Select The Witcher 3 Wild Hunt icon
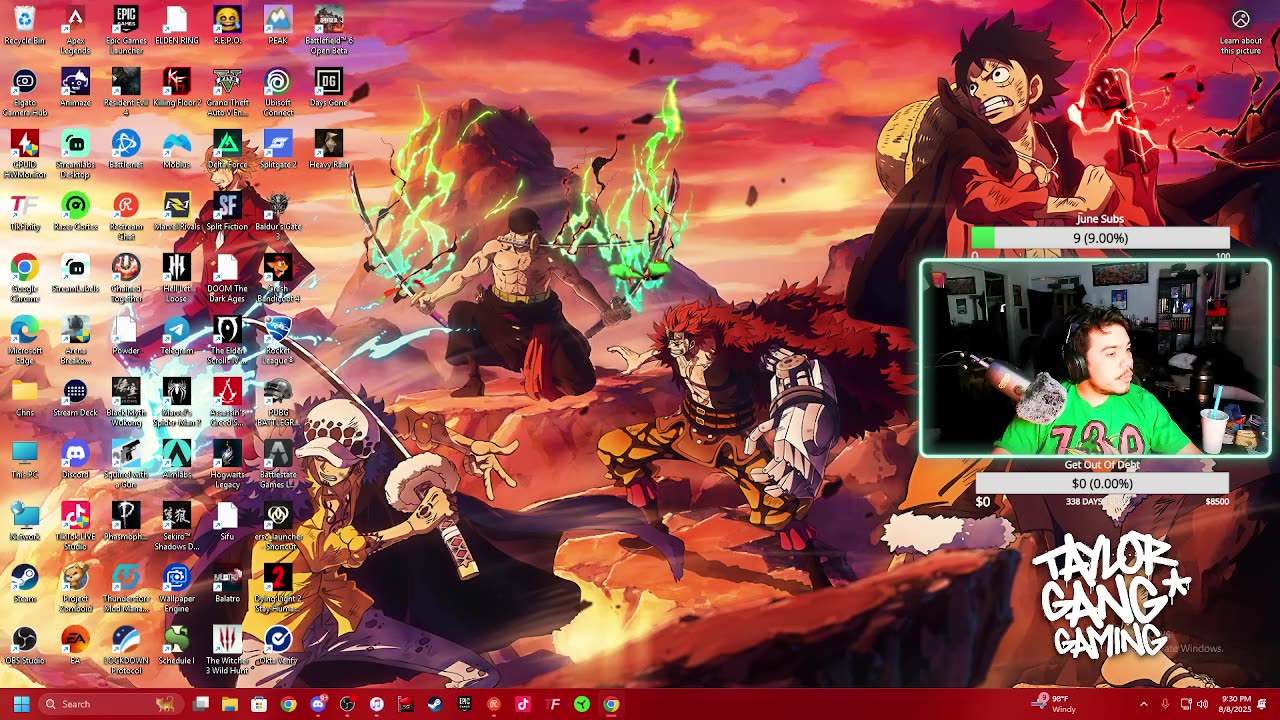Screen dimensions: 1280x720 pyautogui.click(x=227, y=650)
